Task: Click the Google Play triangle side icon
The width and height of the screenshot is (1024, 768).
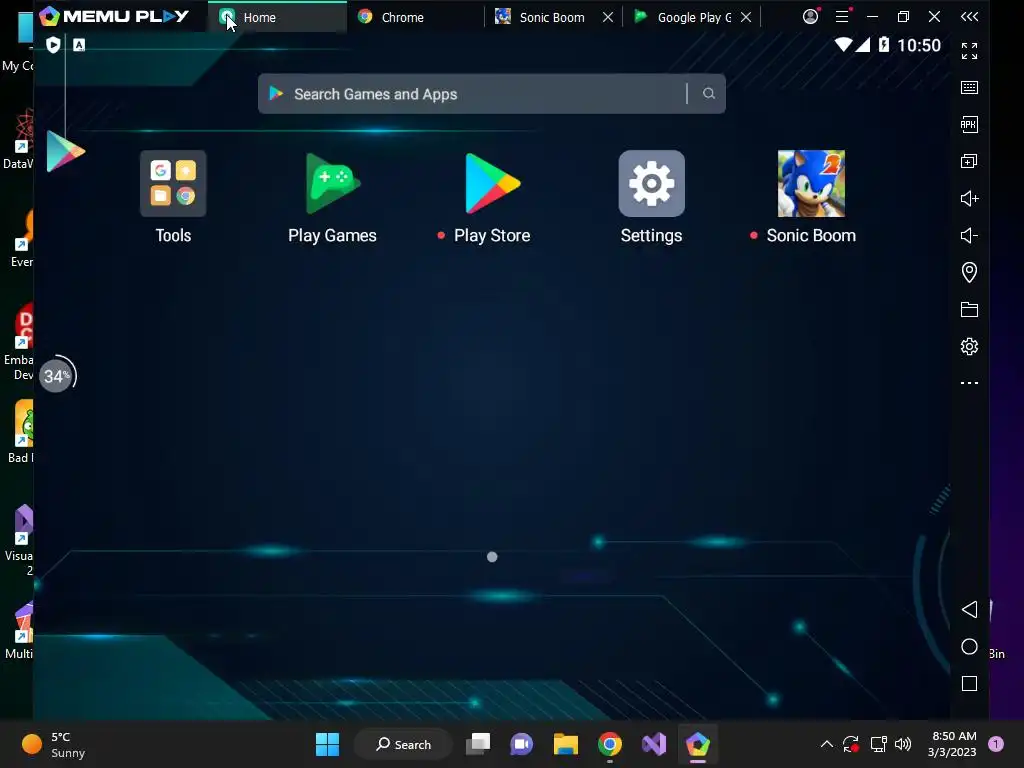Action: (65, 152)
